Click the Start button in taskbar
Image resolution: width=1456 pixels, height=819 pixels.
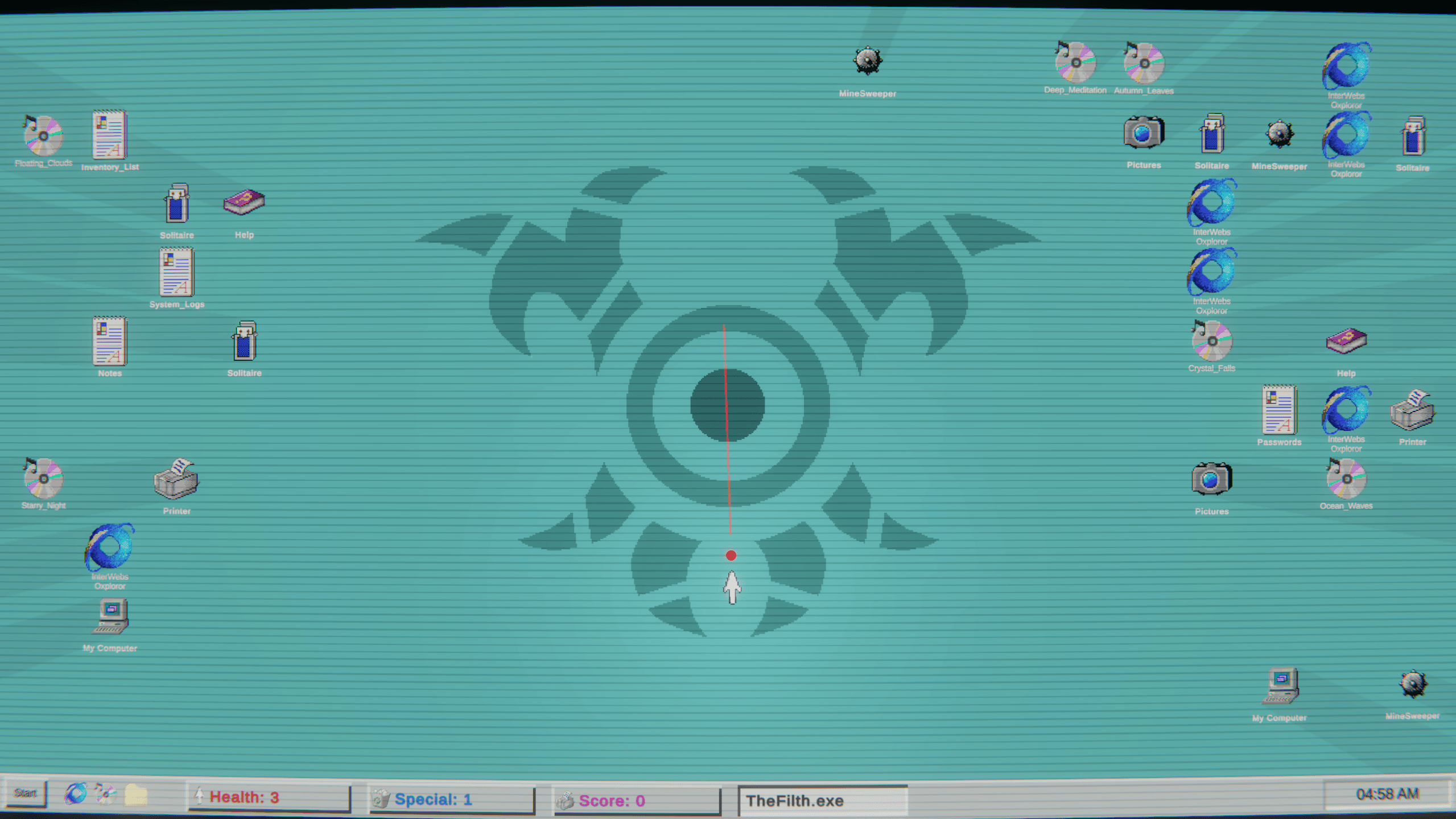pos(26,793)
